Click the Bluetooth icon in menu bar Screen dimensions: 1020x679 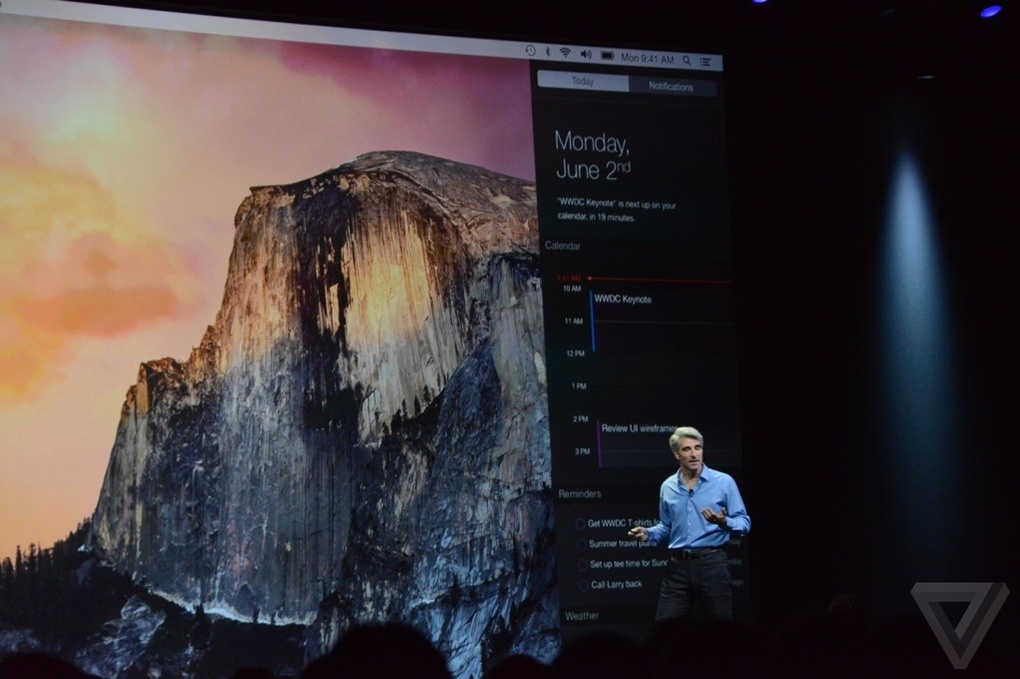coord(547,51)
